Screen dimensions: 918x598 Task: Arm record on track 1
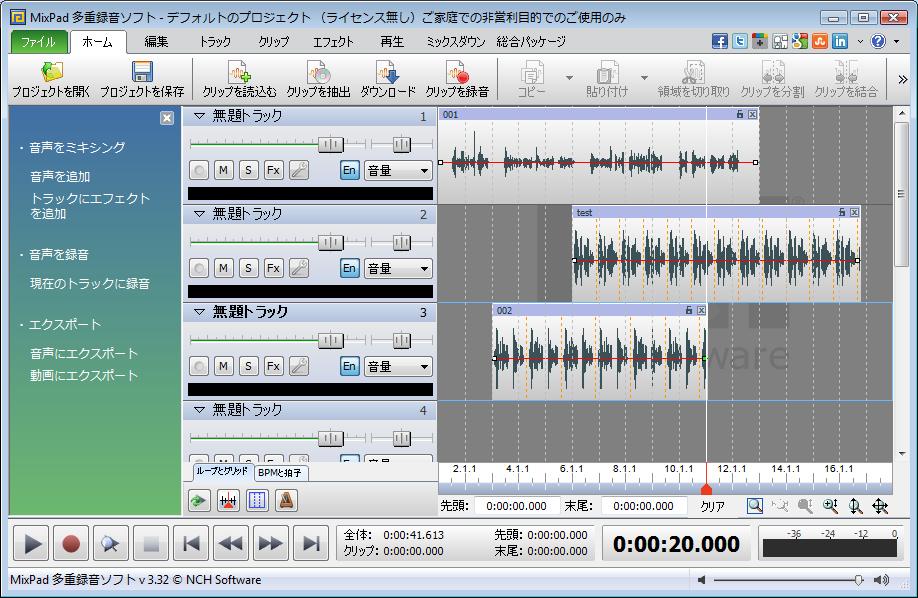pyautogui.click(x=199, y=170)
